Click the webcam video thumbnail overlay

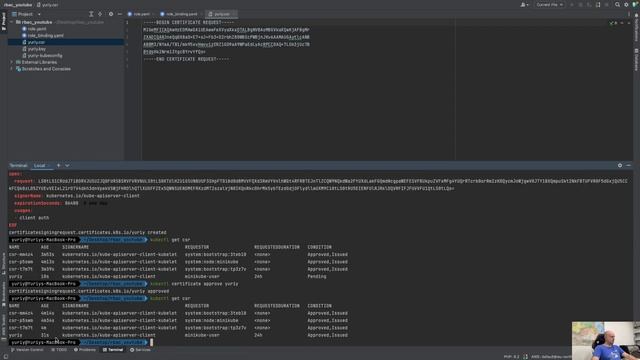pos(606,341)
